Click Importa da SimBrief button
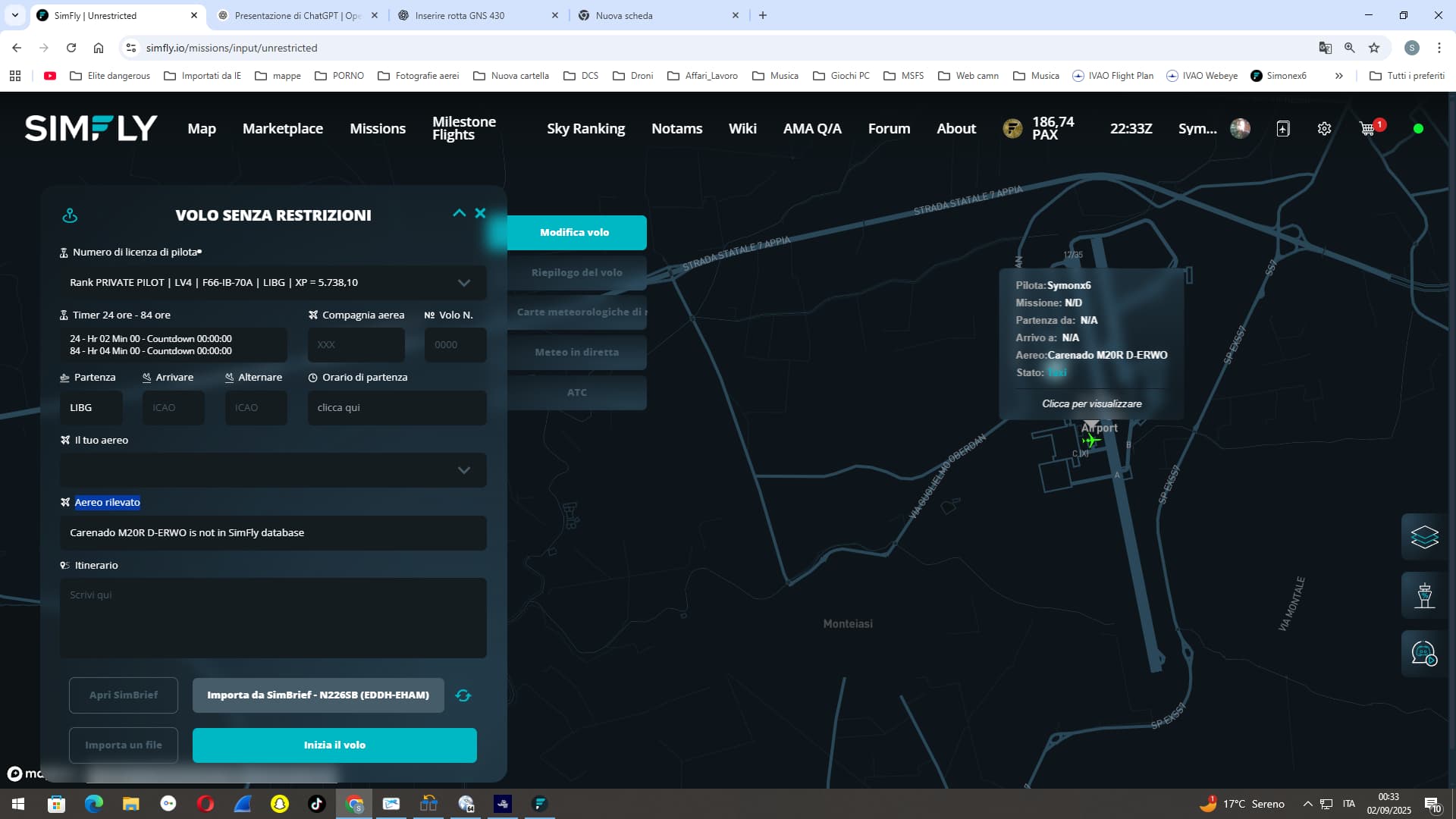 coord(318,695)
